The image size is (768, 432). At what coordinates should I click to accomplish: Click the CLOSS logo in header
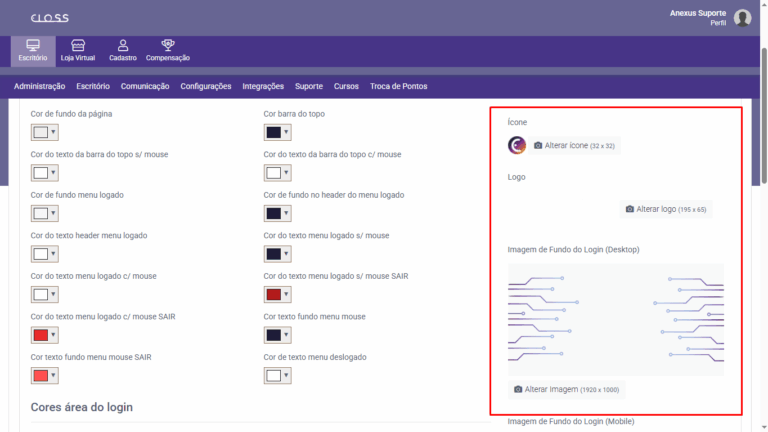tap(49, 18)
